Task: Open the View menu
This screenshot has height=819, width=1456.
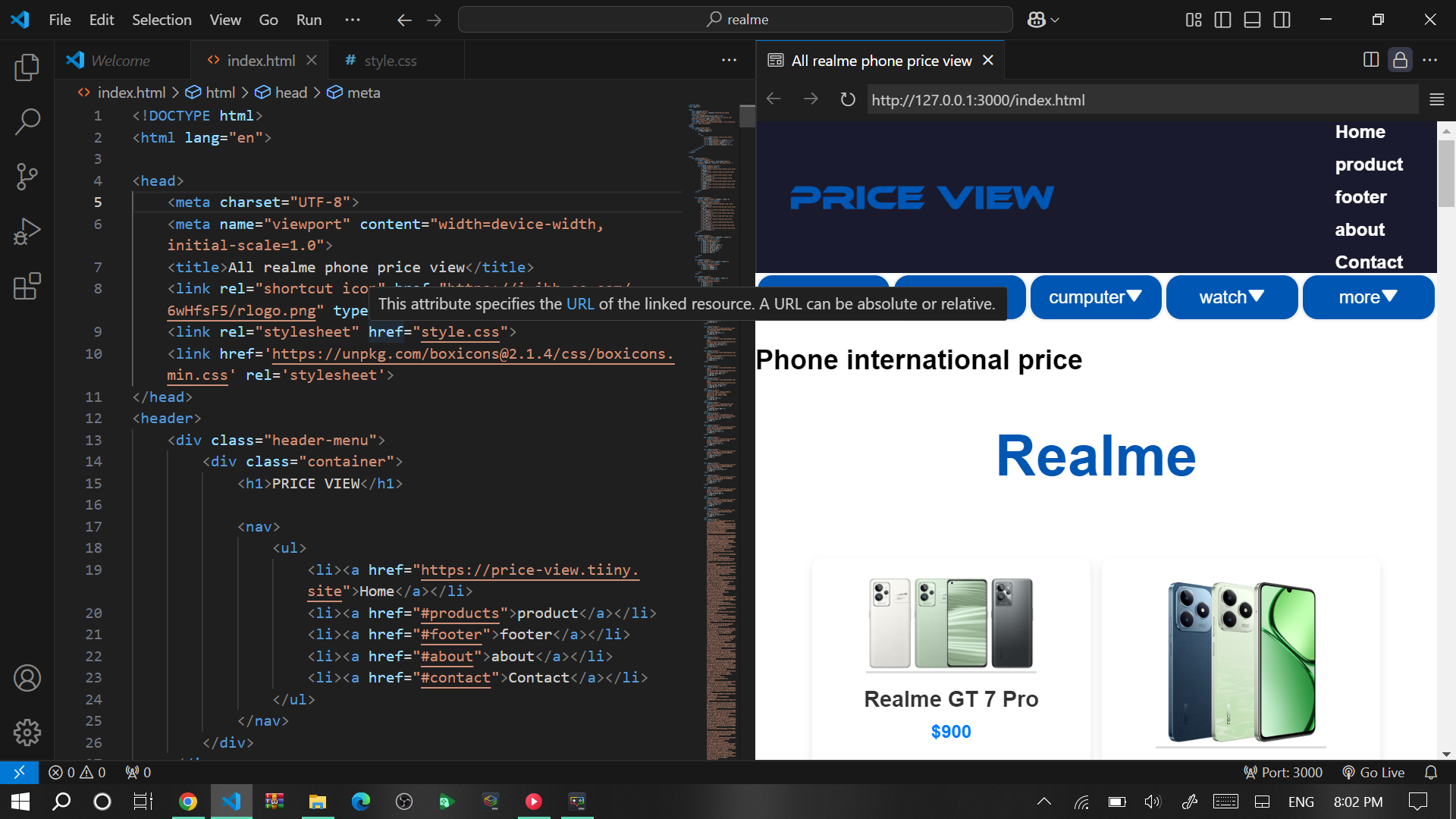Action: pos(225,20)
